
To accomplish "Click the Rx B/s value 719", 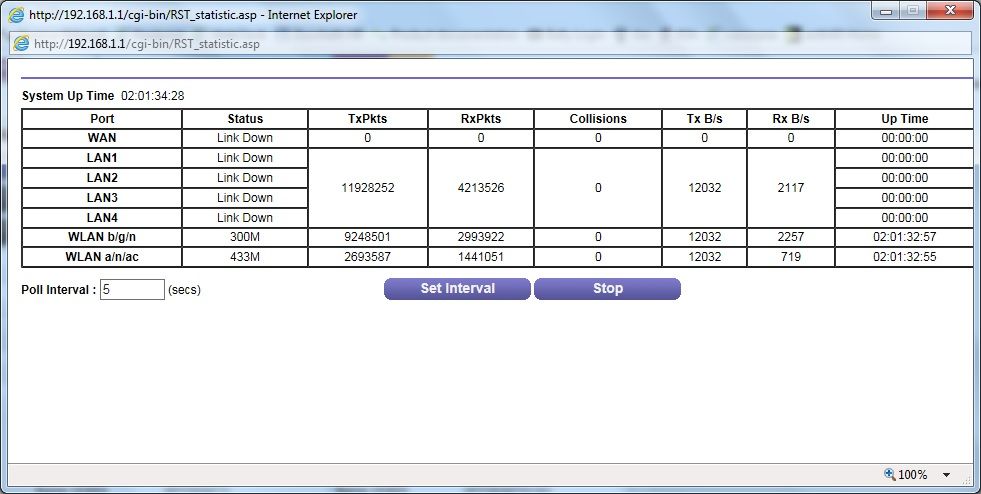I will [x=791, y=257].
